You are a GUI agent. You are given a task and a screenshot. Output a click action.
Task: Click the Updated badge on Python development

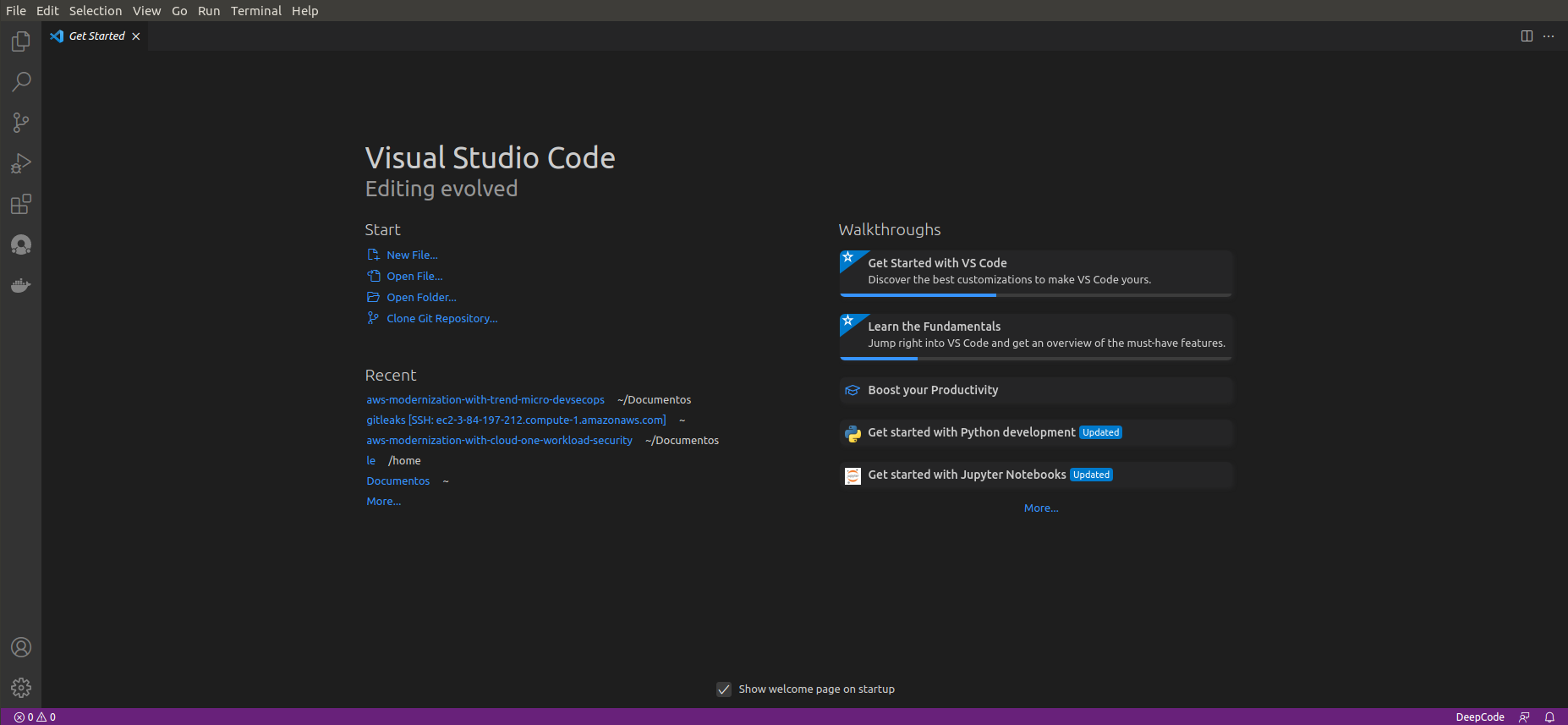click(1101, 432)
